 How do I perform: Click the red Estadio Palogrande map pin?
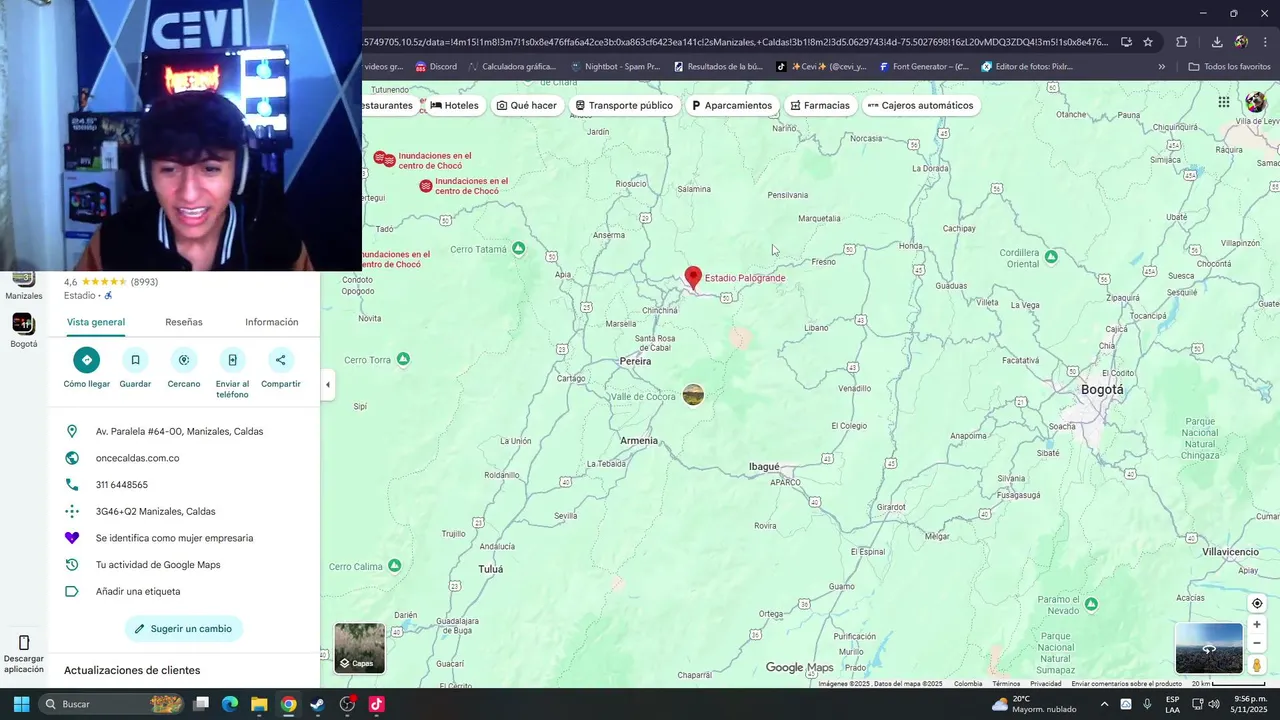[x=693, y=278]
